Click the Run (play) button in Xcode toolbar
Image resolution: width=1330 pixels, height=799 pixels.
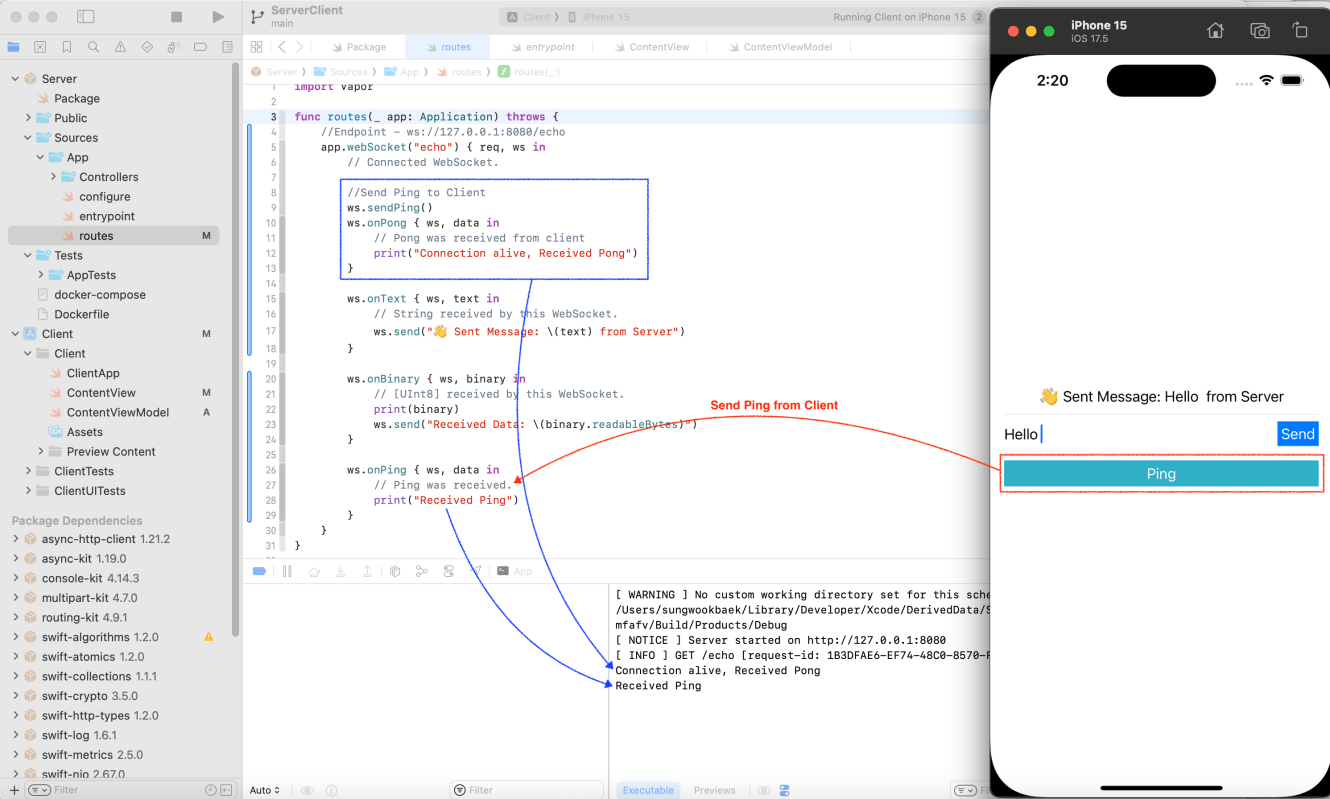coord(218,17)
